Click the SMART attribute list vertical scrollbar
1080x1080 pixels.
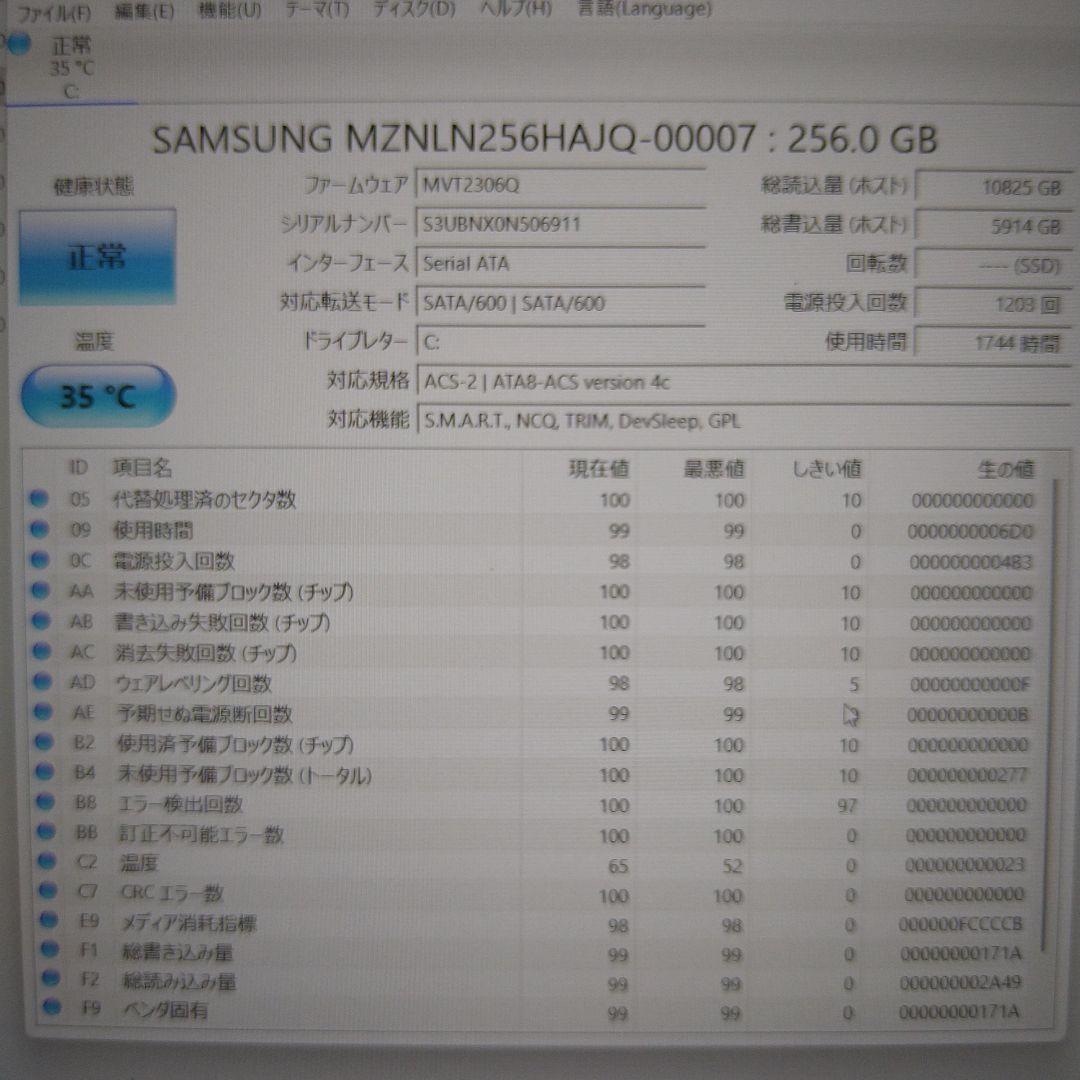click(x=1051, y=716)
